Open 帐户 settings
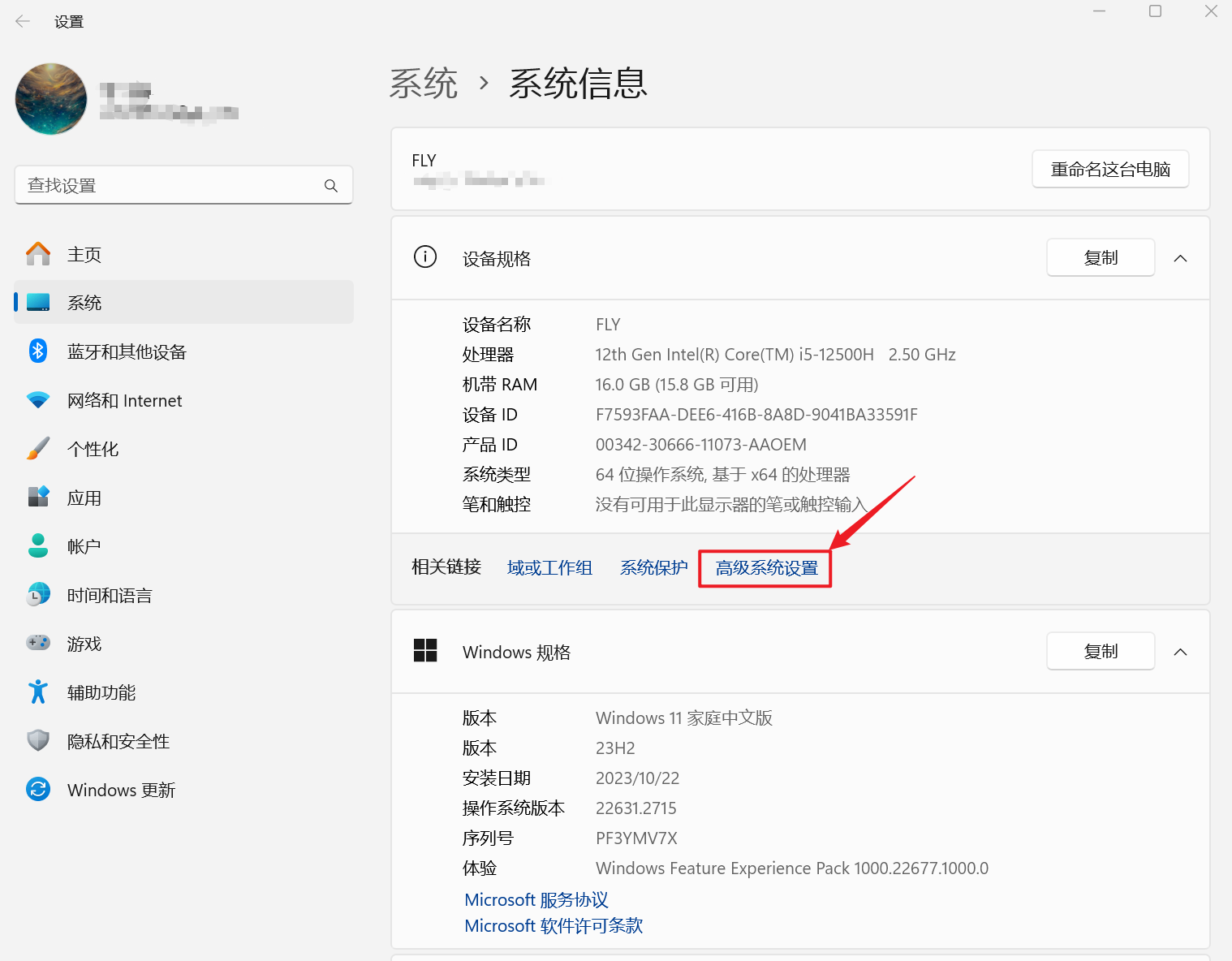1232x961 pixels. point(84,546)
